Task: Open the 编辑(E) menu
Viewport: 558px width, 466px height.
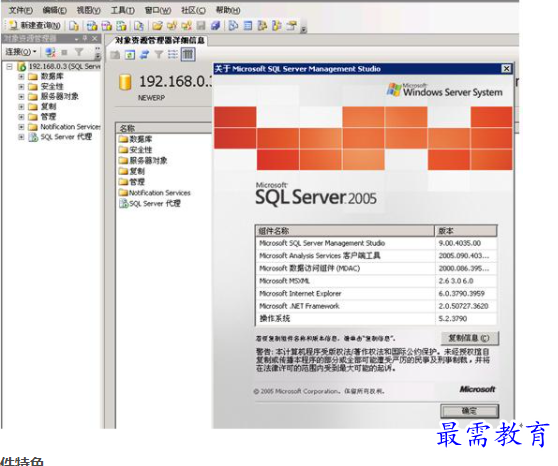Action: tap(54, 10)
